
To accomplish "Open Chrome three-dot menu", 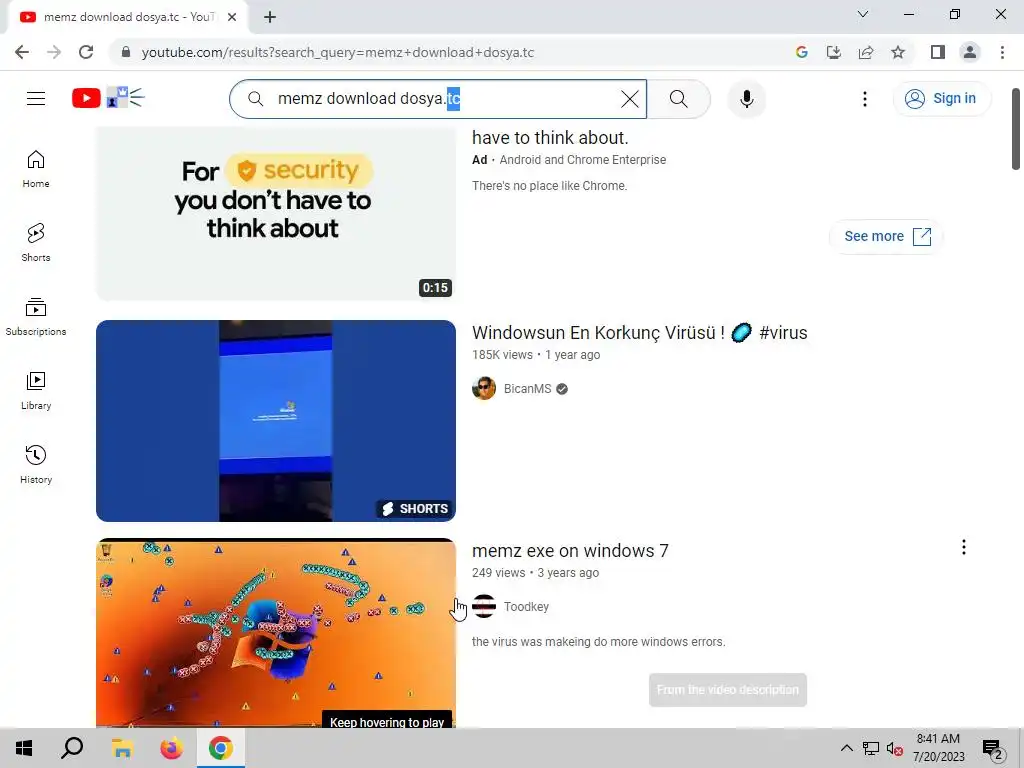I will pos(1002,52).
